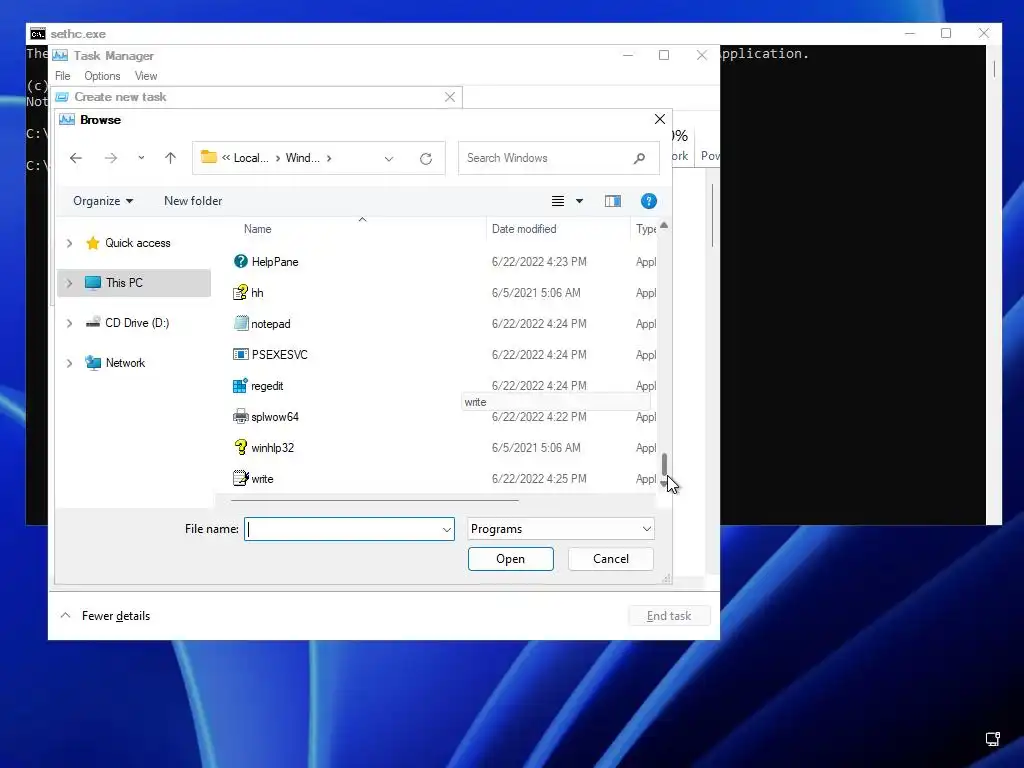Sort by Date modified column
1024x768 pixels.
pos(524,229)
